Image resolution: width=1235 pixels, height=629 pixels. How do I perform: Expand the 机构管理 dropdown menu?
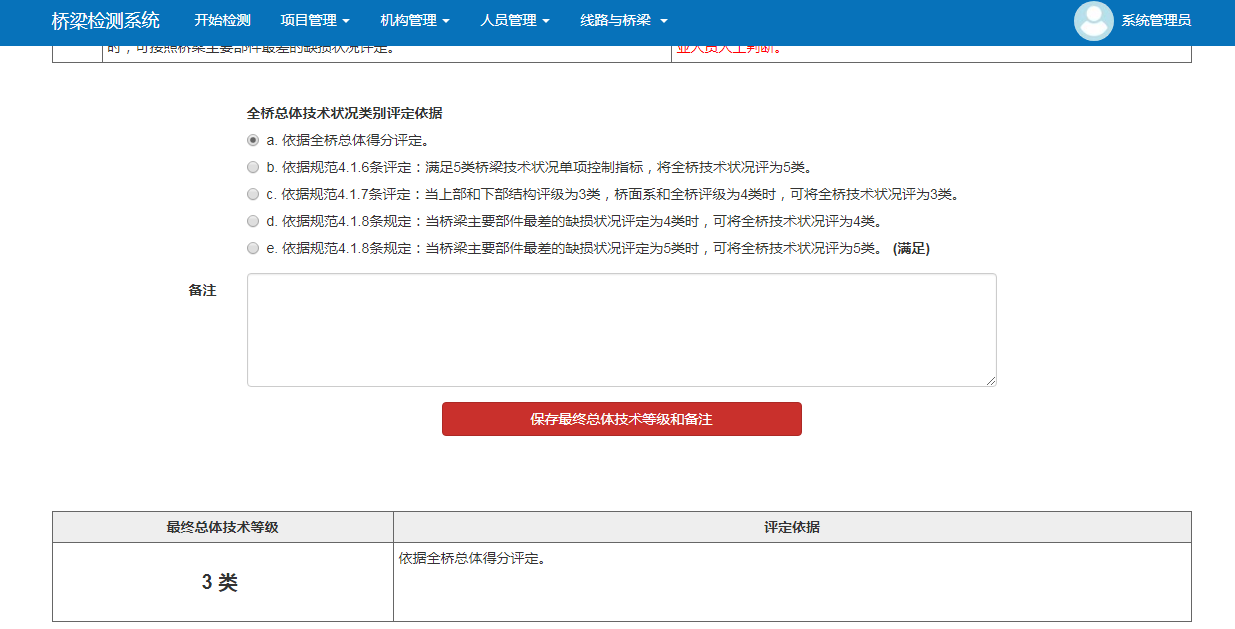(x=415, y=21)
